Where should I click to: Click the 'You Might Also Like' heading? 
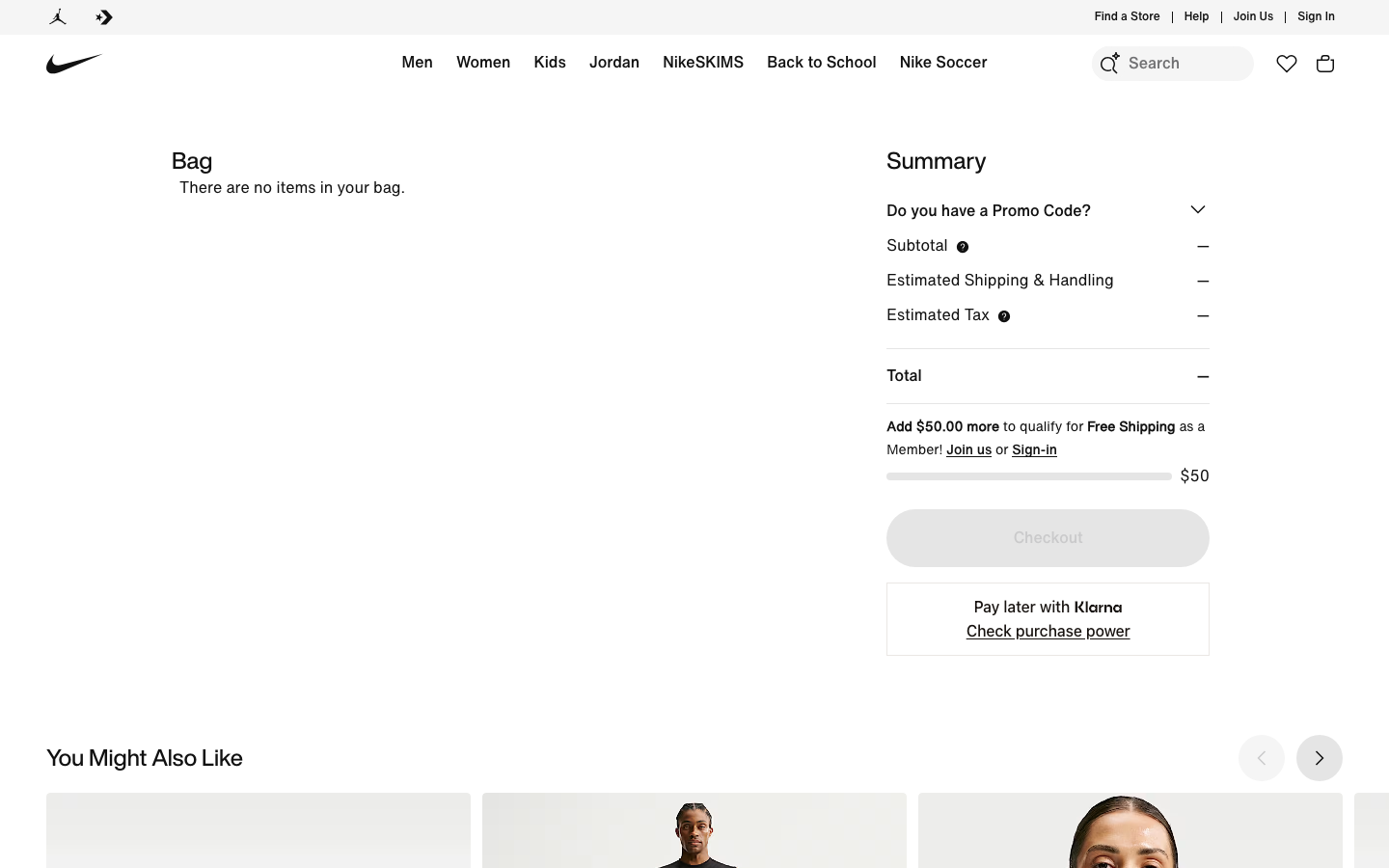coord(145,758)
